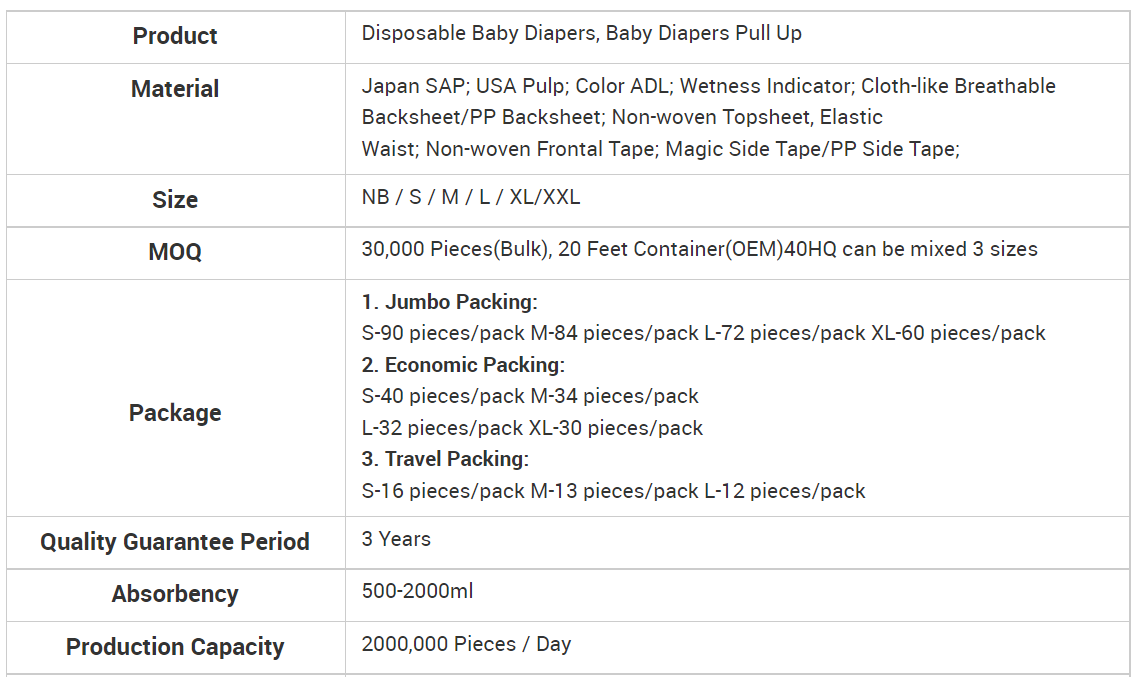Click the 'S-90 pieces/pack' jumbo line

(703, 333)
